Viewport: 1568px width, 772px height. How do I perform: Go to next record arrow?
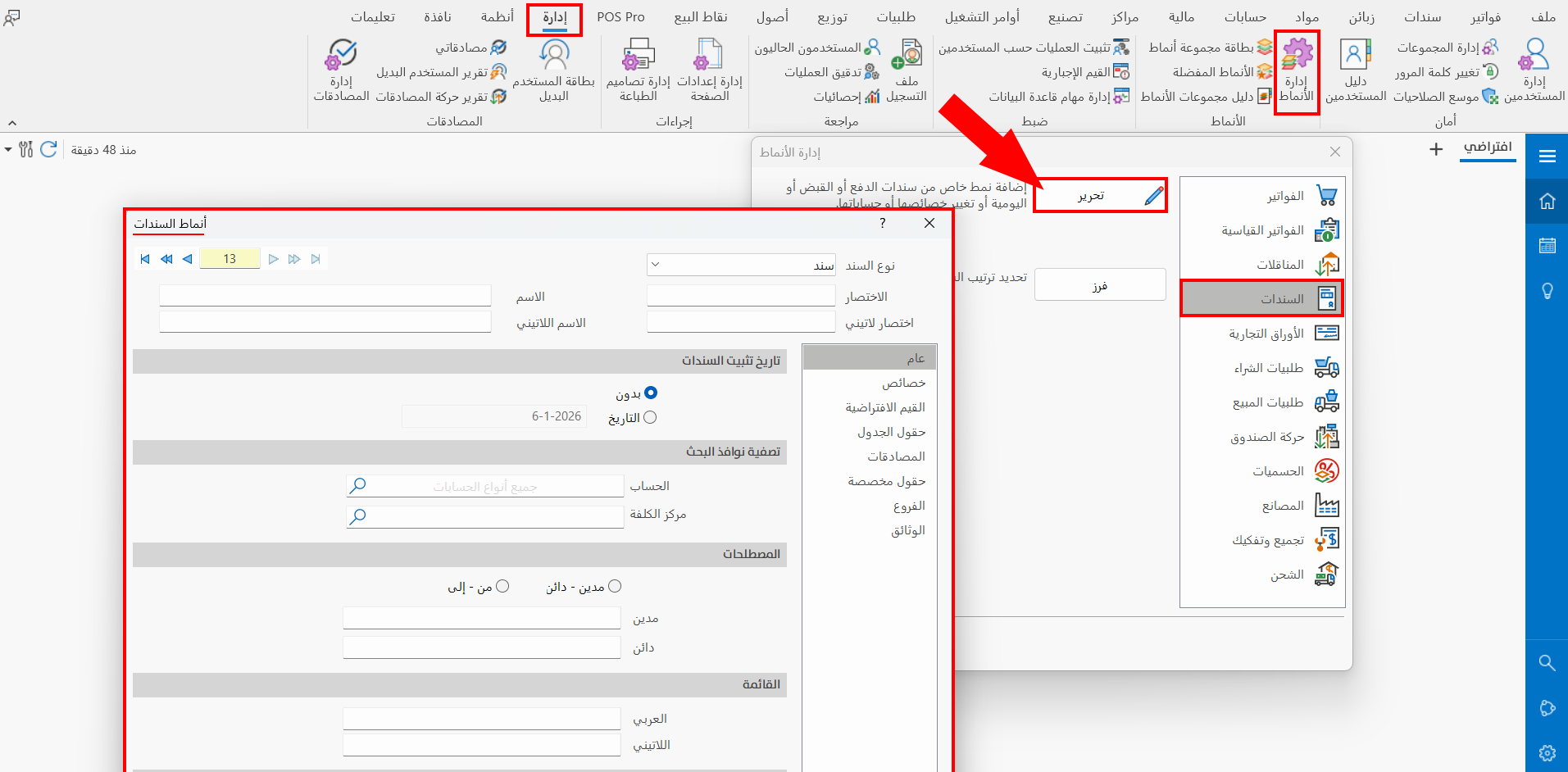[274, 259]
